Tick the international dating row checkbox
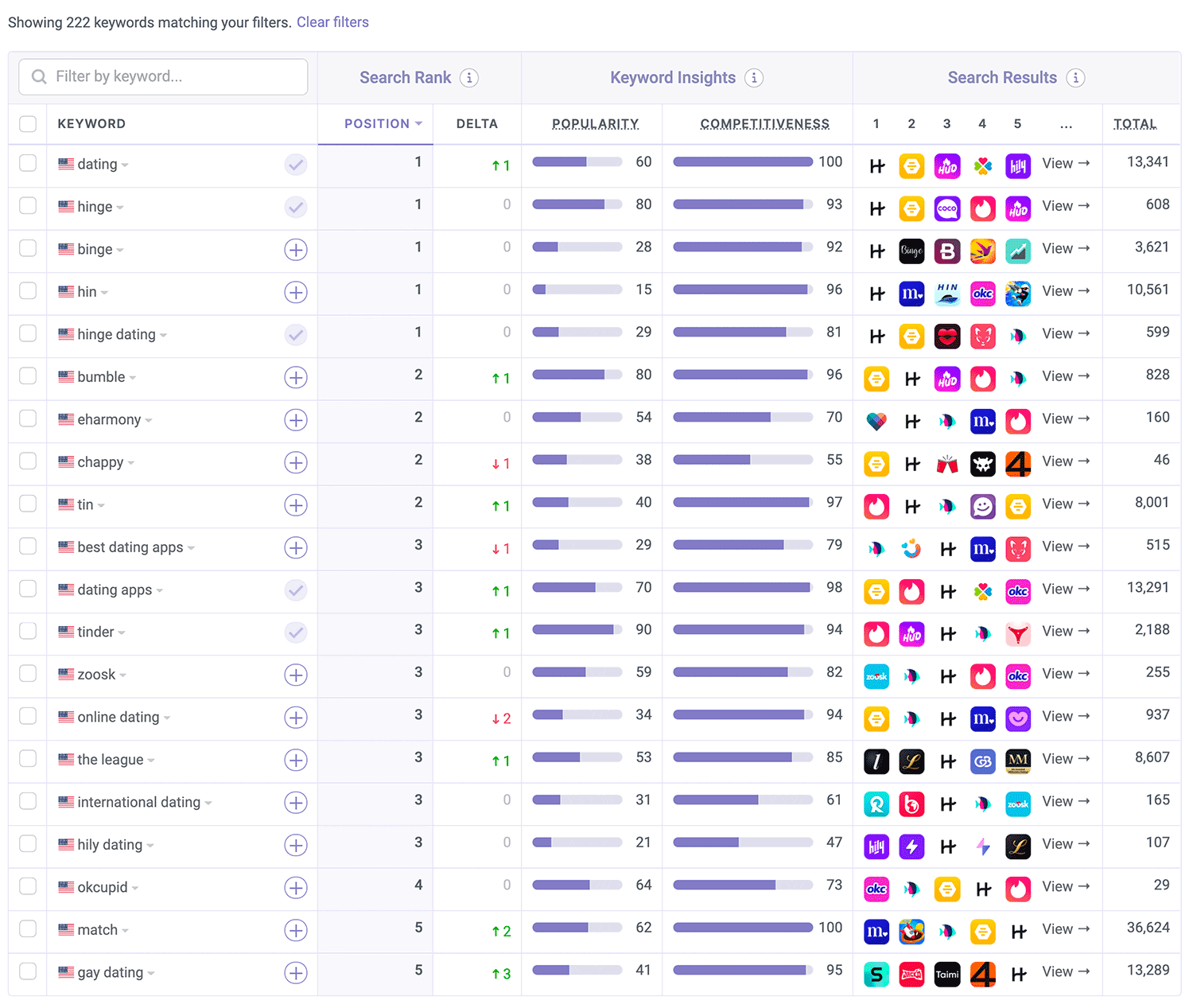Screen dimensions: 1193x1008 coord(28,801)
